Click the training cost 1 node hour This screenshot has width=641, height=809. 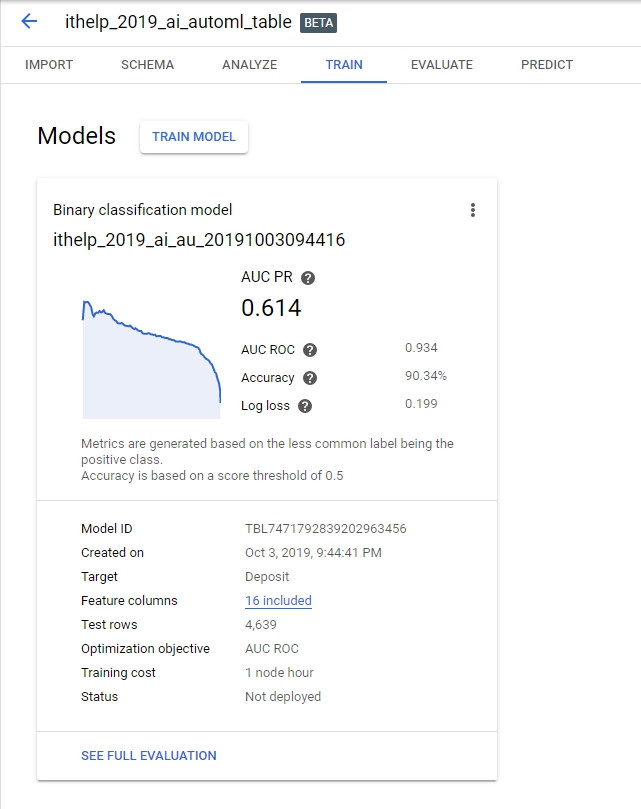pyautogui.click(x=279, y=673)
